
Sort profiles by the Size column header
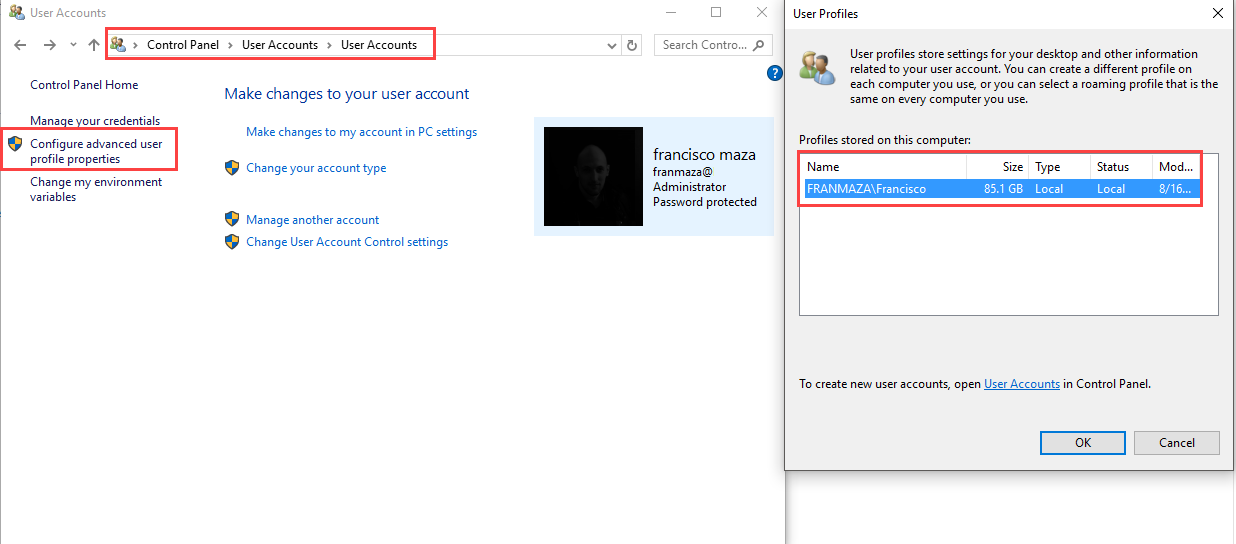click(1012, 167)
